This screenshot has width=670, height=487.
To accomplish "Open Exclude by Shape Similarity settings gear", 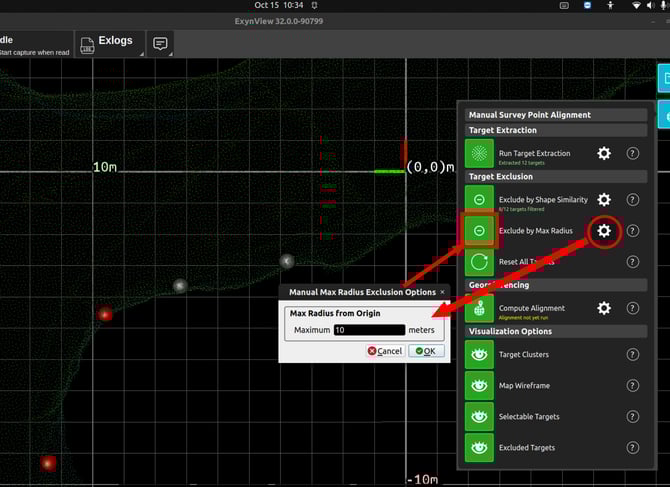I will point(604,200).
